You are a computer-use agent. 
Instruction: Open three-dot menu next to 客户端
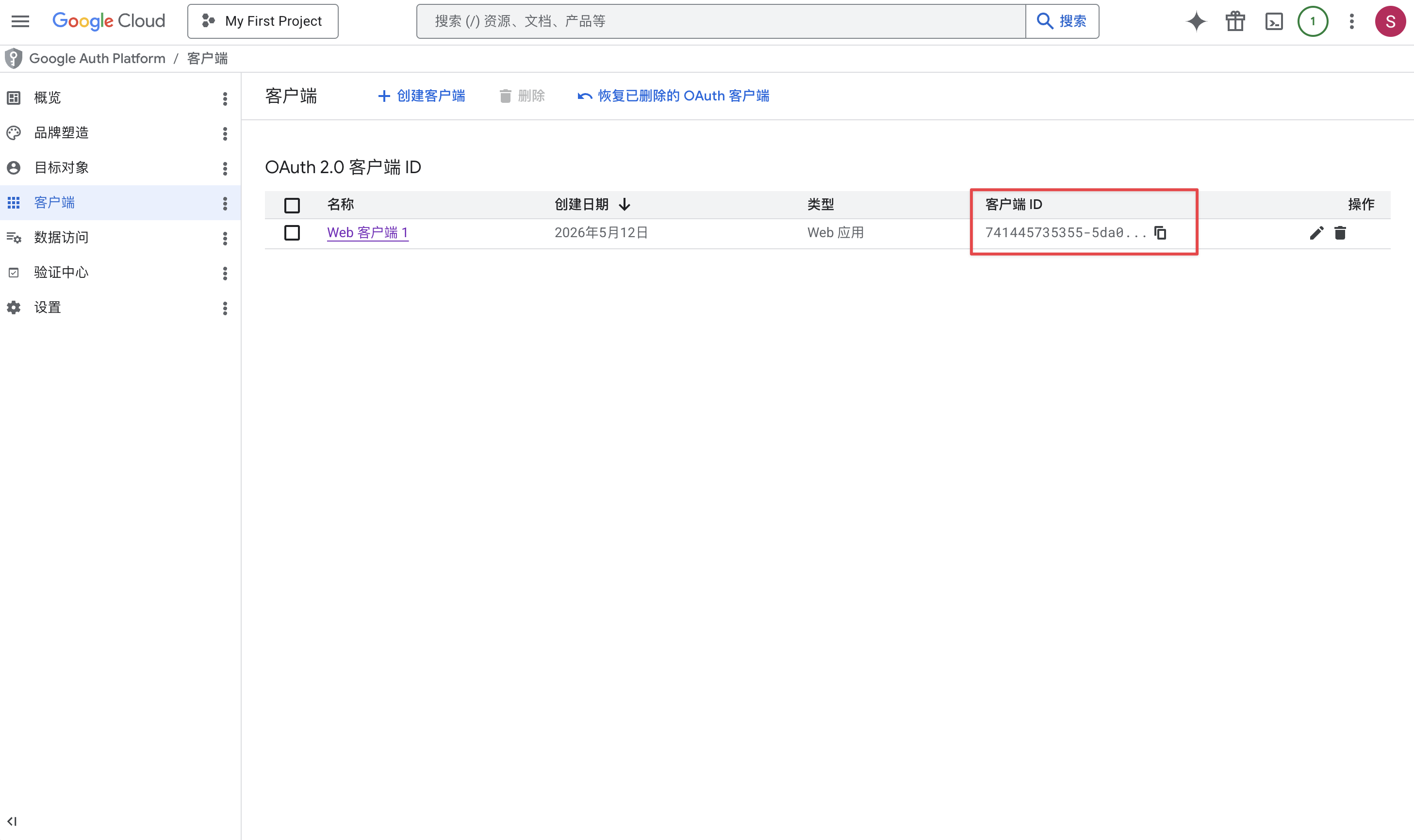225,203
